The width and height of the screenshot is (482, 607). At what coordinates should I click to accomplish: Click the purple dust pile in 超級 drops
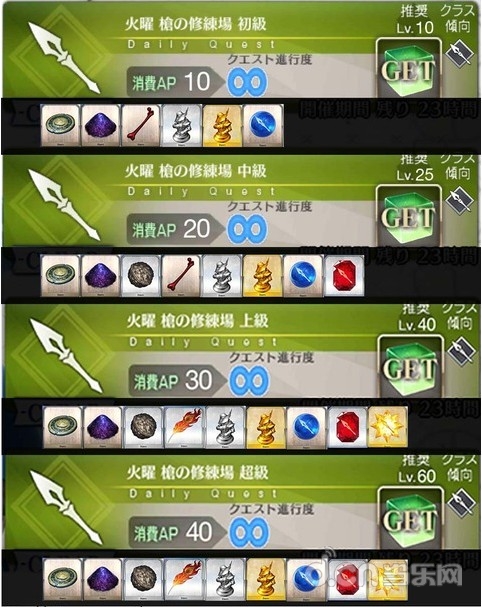coord(103,578)
